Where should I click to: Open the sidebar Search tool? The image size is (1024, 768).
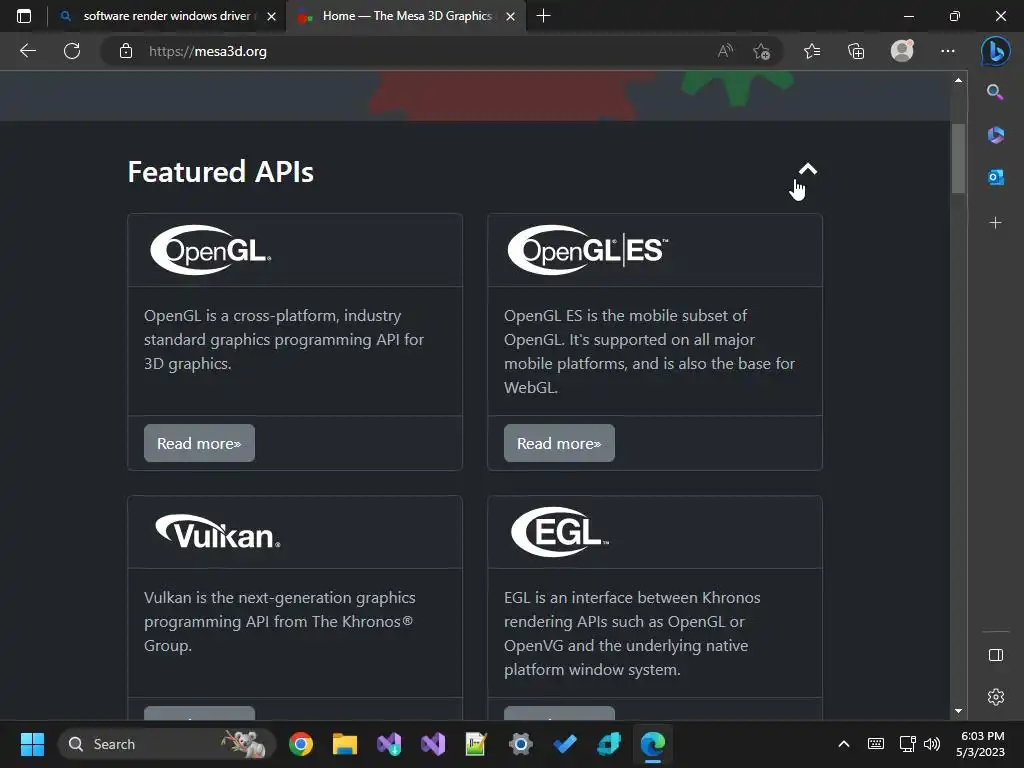(x=995, y=92)
